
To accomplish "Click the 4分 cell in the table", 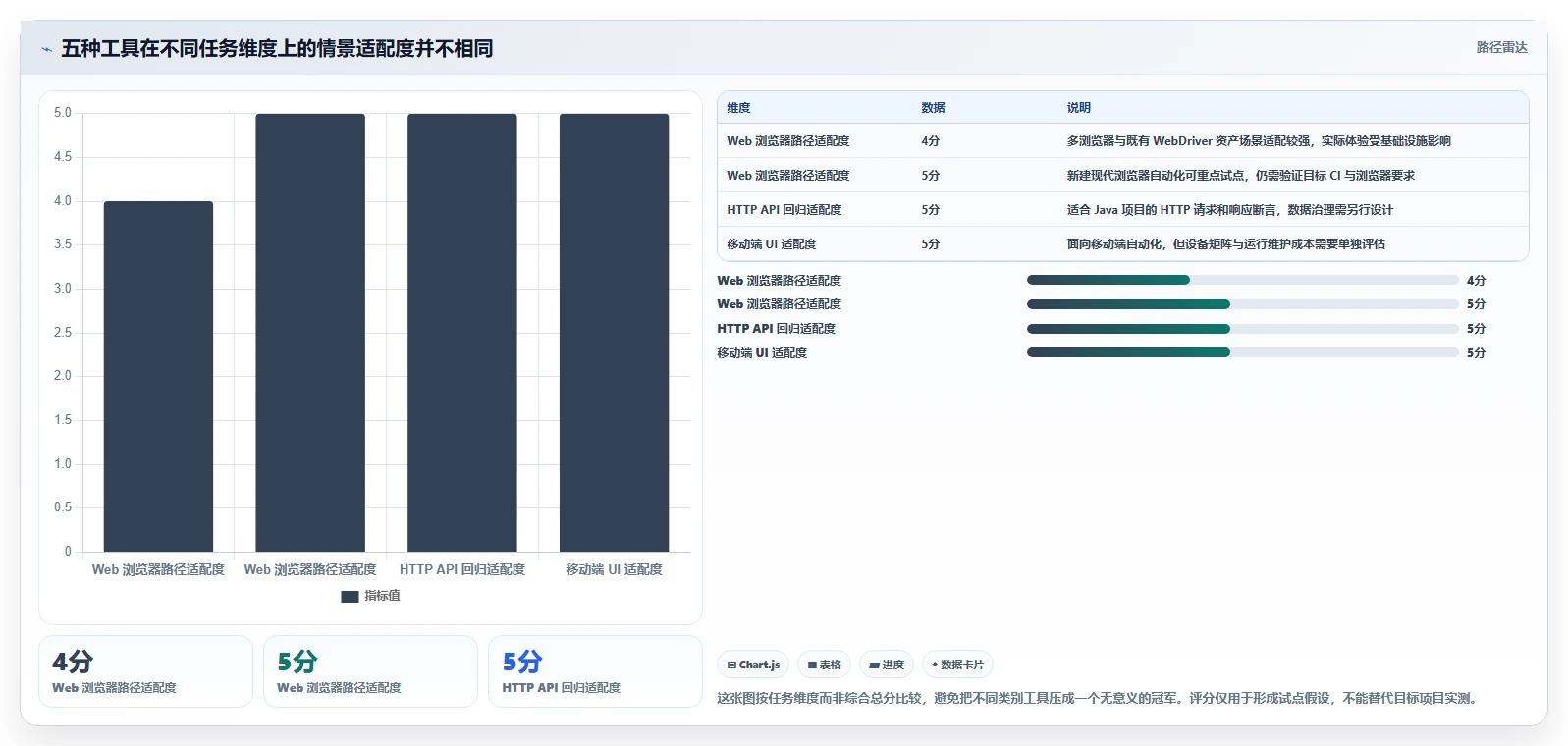I will [x=931, y=141].
